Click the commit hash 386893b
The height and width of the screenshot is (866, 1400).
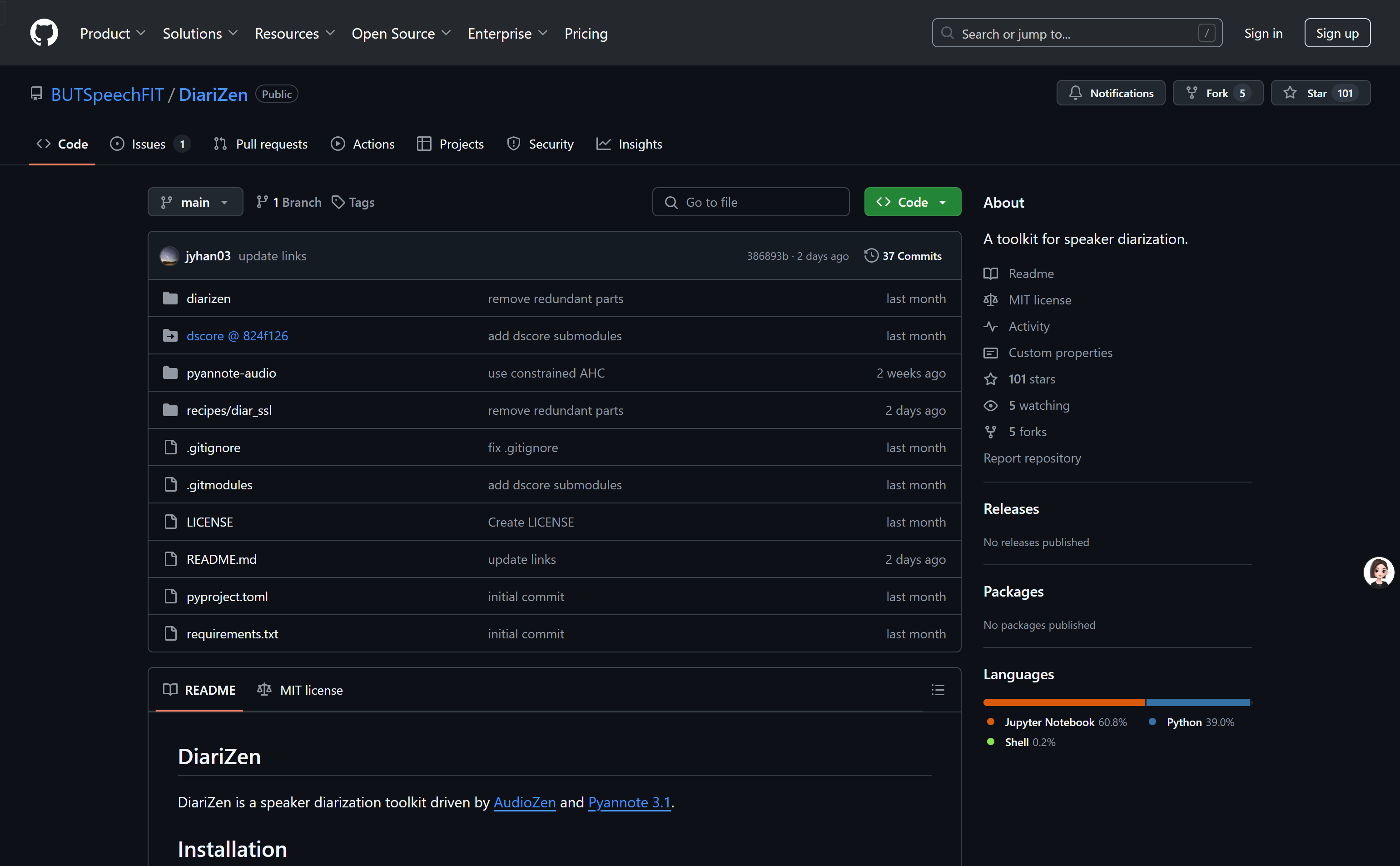[x=767, y=256]
